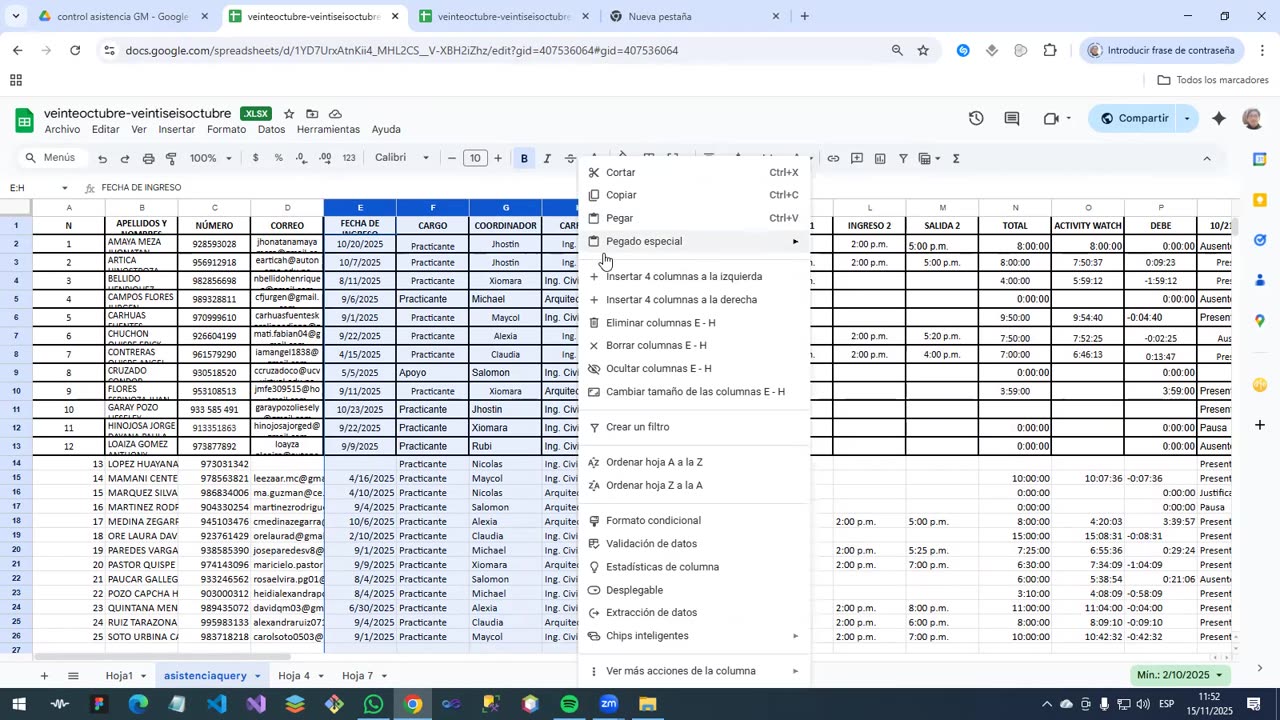Toggle strikethrough formatting

click(570, 158)
